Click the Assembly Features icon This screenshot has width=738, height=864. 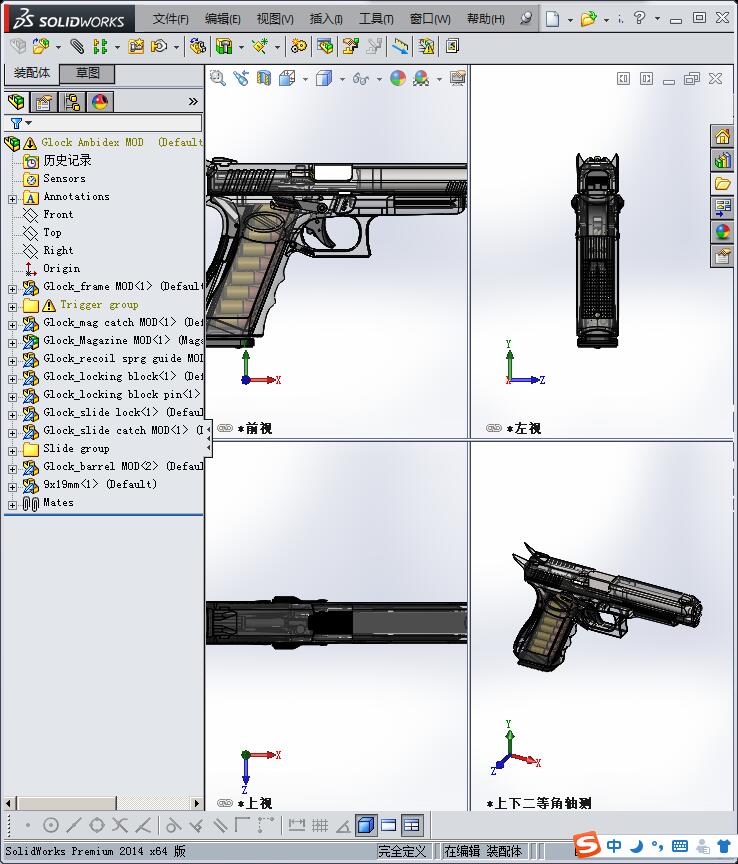point(224,46)
